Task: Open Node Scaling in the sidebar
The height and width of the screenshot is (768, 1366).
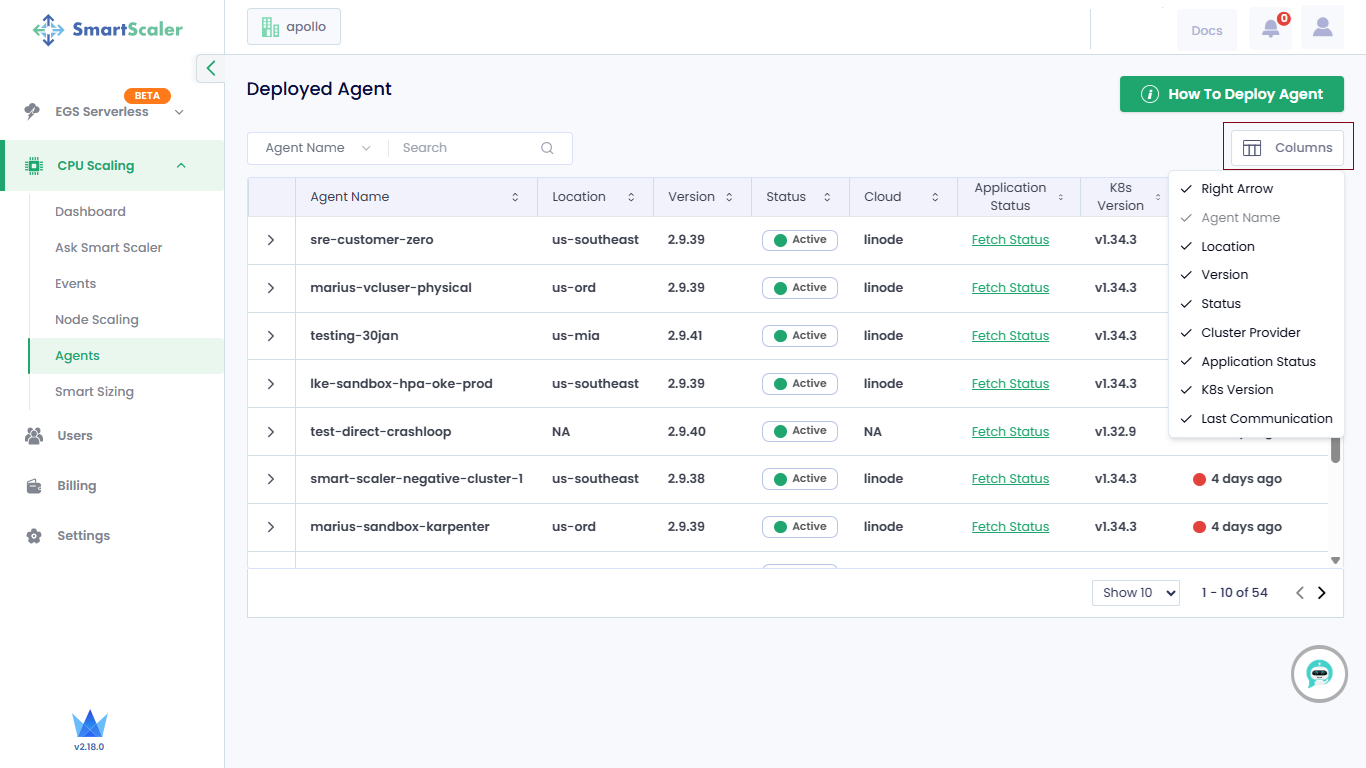Action: tap(97, 320)
